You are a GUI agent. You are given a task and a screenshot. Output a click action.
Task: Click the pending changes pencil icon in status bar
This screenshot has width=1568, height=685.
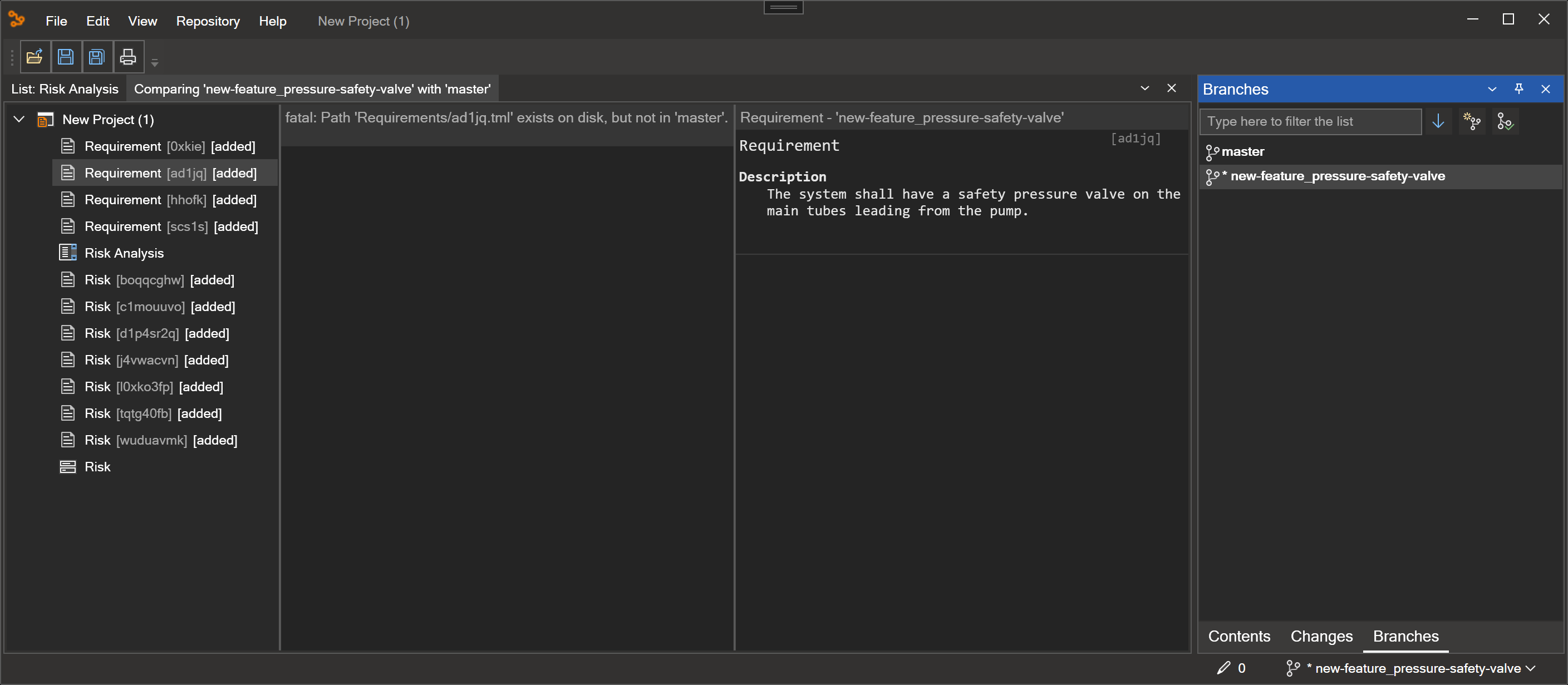1223,668
